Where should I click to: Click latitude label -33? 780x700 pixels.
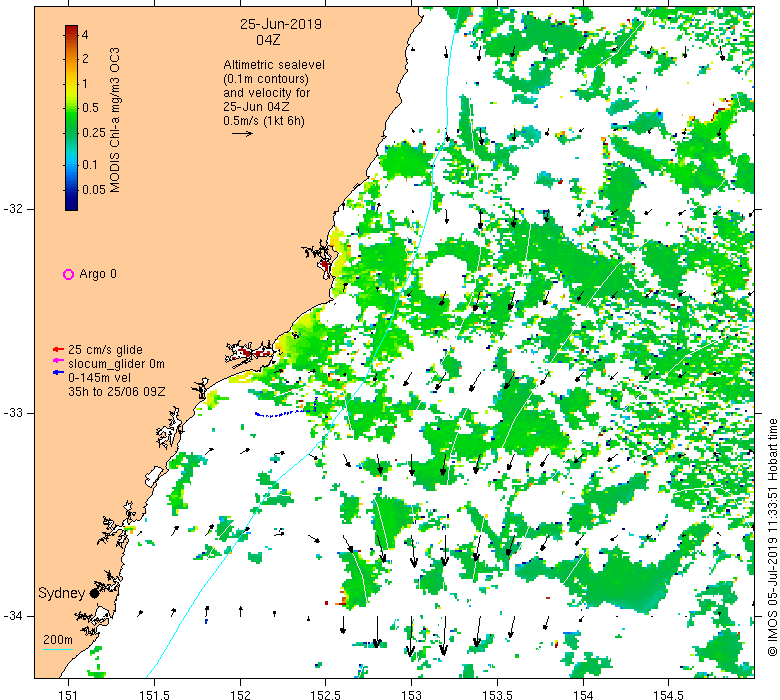pos(13,412)
